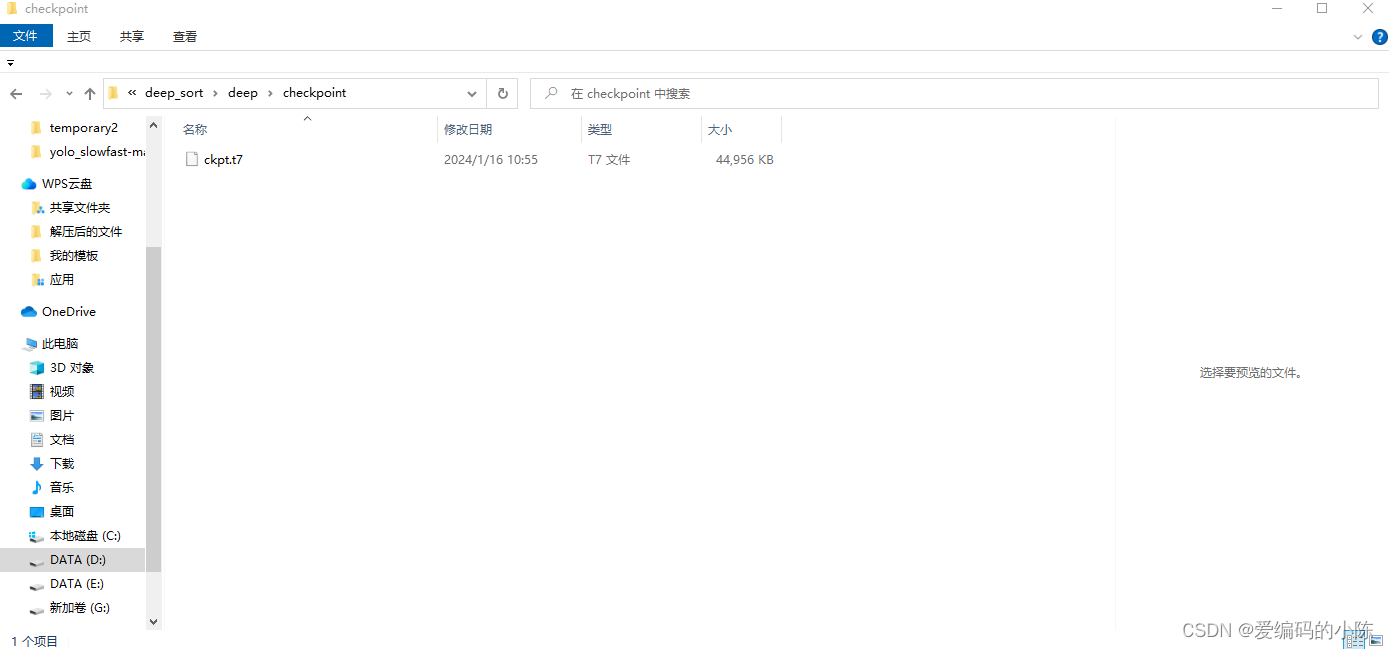1389x649 pixels.
Task: Open recent locations dropdown beside forward arrow
Action: click(x=68, y=93)
